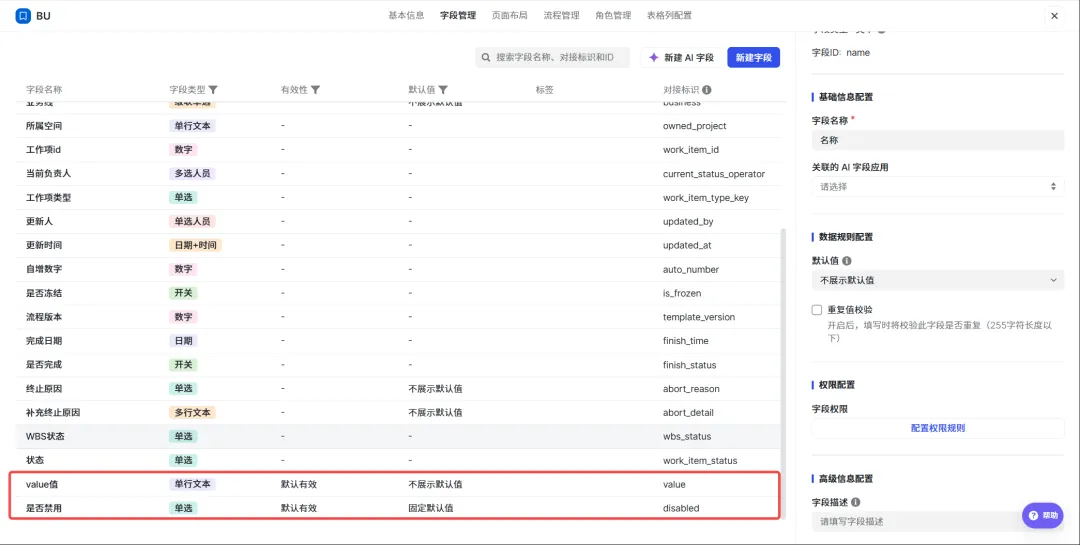Image resolution: width=1080 pixels, height=545 pixels.
Task: Click the wbs_status identifier cell
Action: point(687,436)
